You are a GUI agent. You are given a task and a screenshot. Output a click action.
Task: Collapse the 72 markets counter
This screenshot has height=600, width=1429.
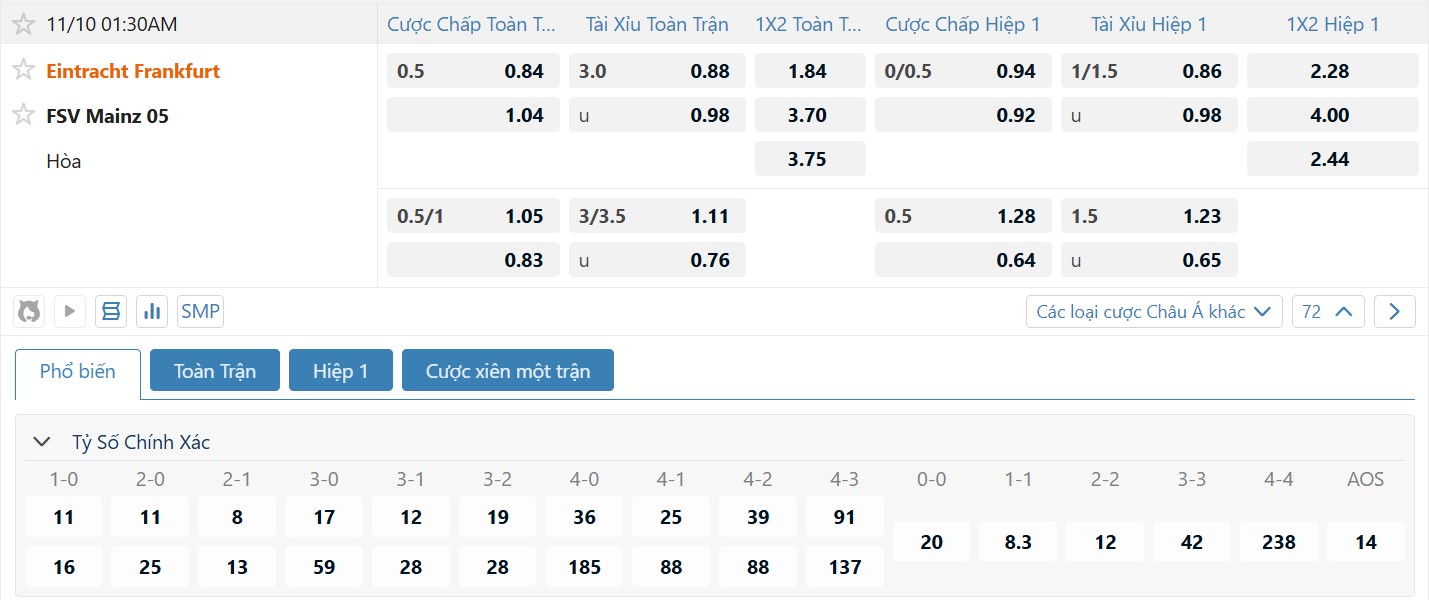[x=1328, y=312]
